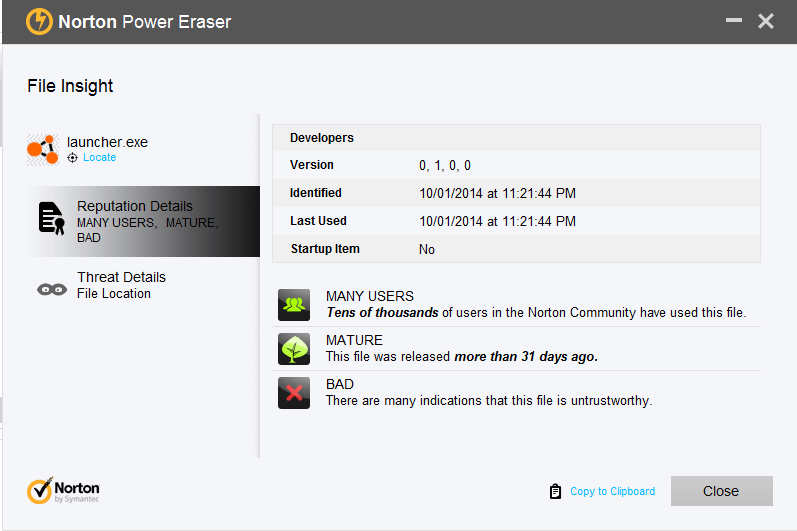Click the launcher.exe file icon

[43, 150]
